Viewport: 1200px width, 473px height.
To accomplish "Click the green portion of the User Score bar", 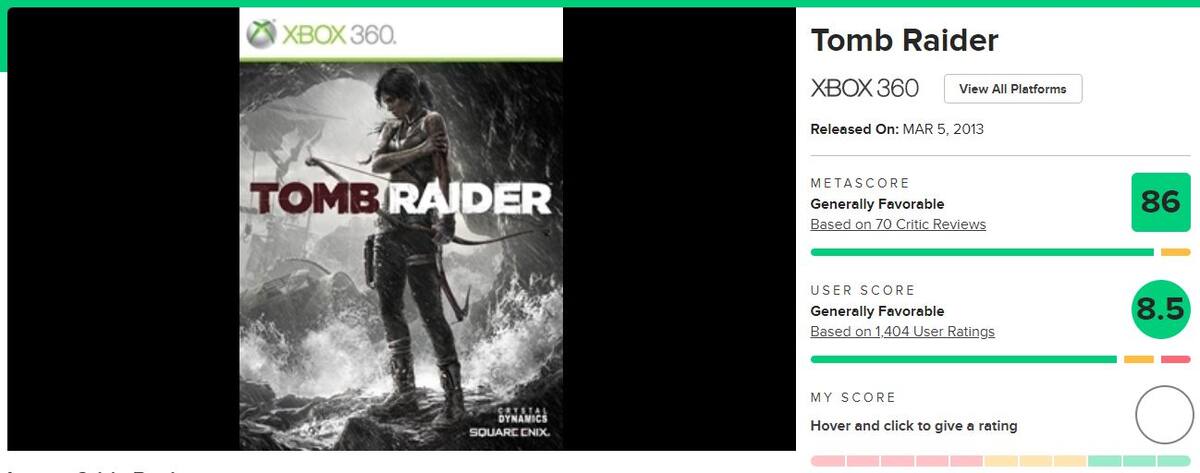I will coord(964,359).
